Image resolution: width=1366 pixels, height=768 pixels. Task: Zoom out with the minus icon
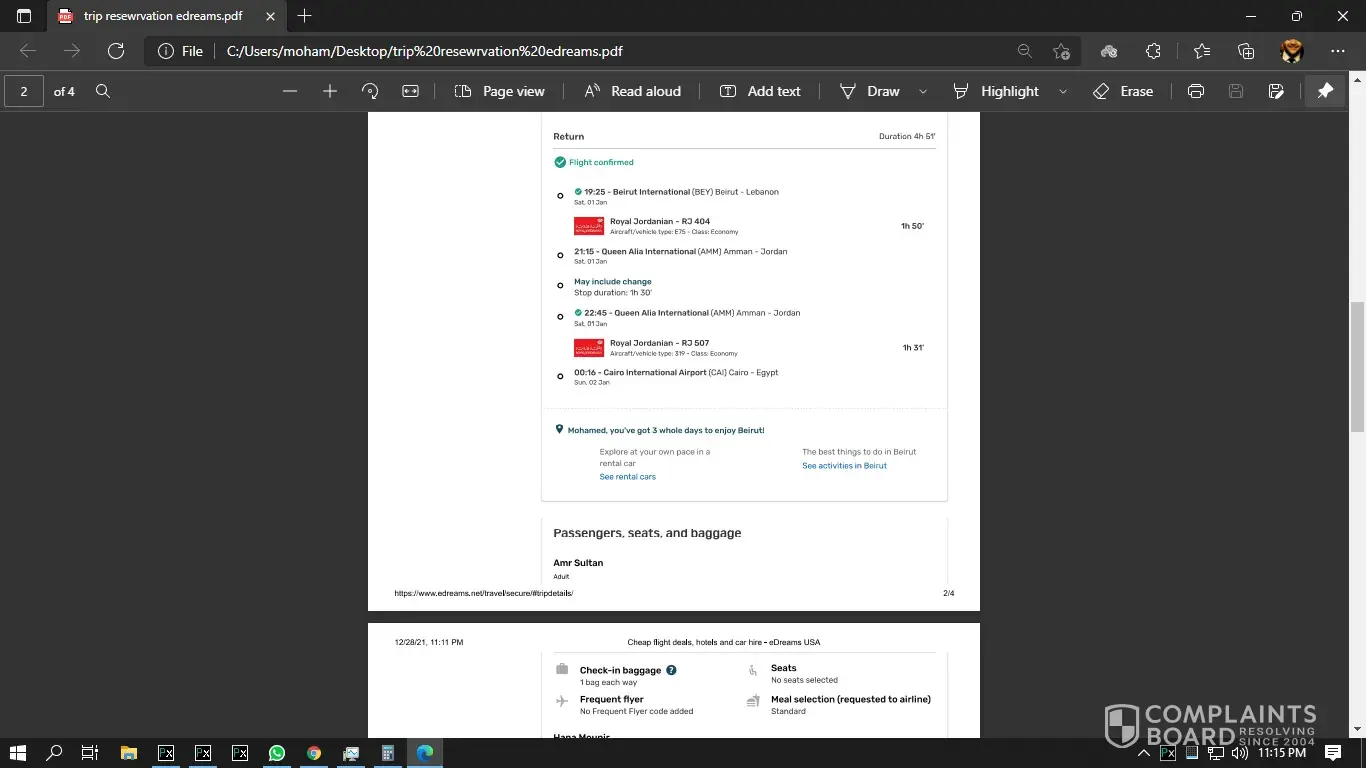[290, 91]
